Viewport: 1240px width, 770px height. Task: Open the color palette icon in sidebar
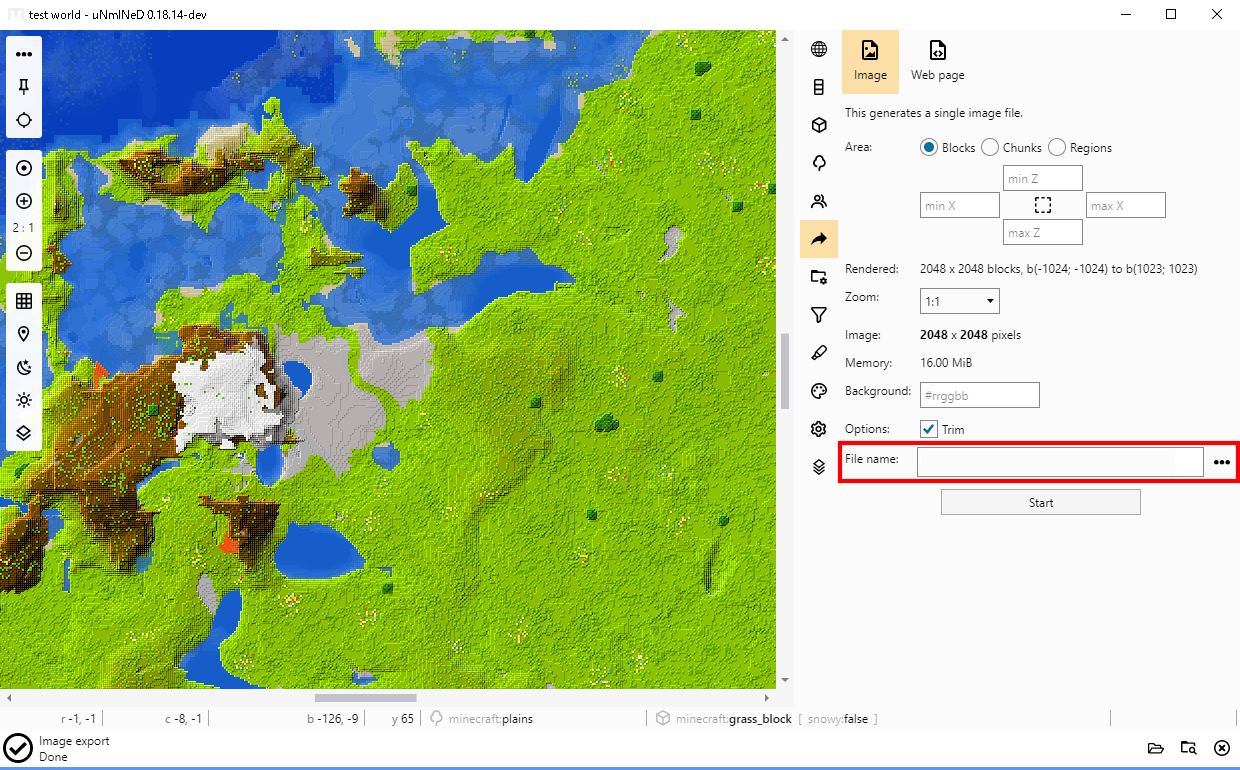point(819,391)
